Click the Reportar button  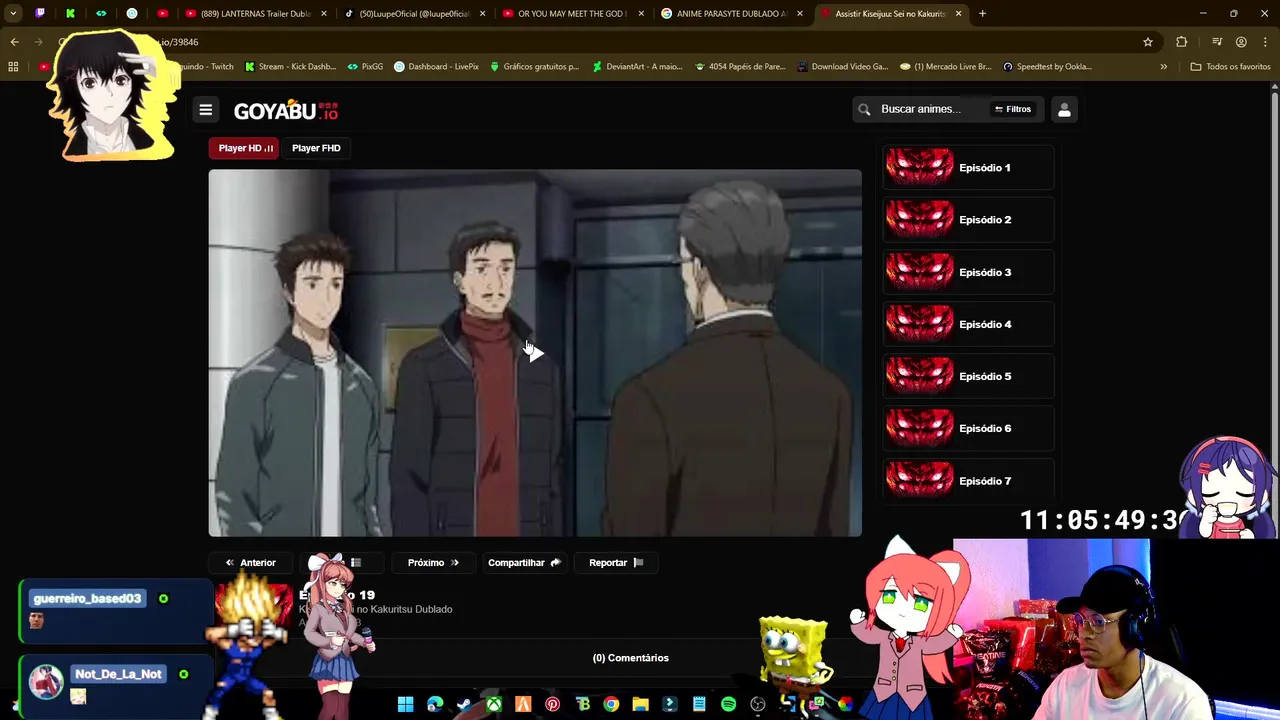[616, 562]
